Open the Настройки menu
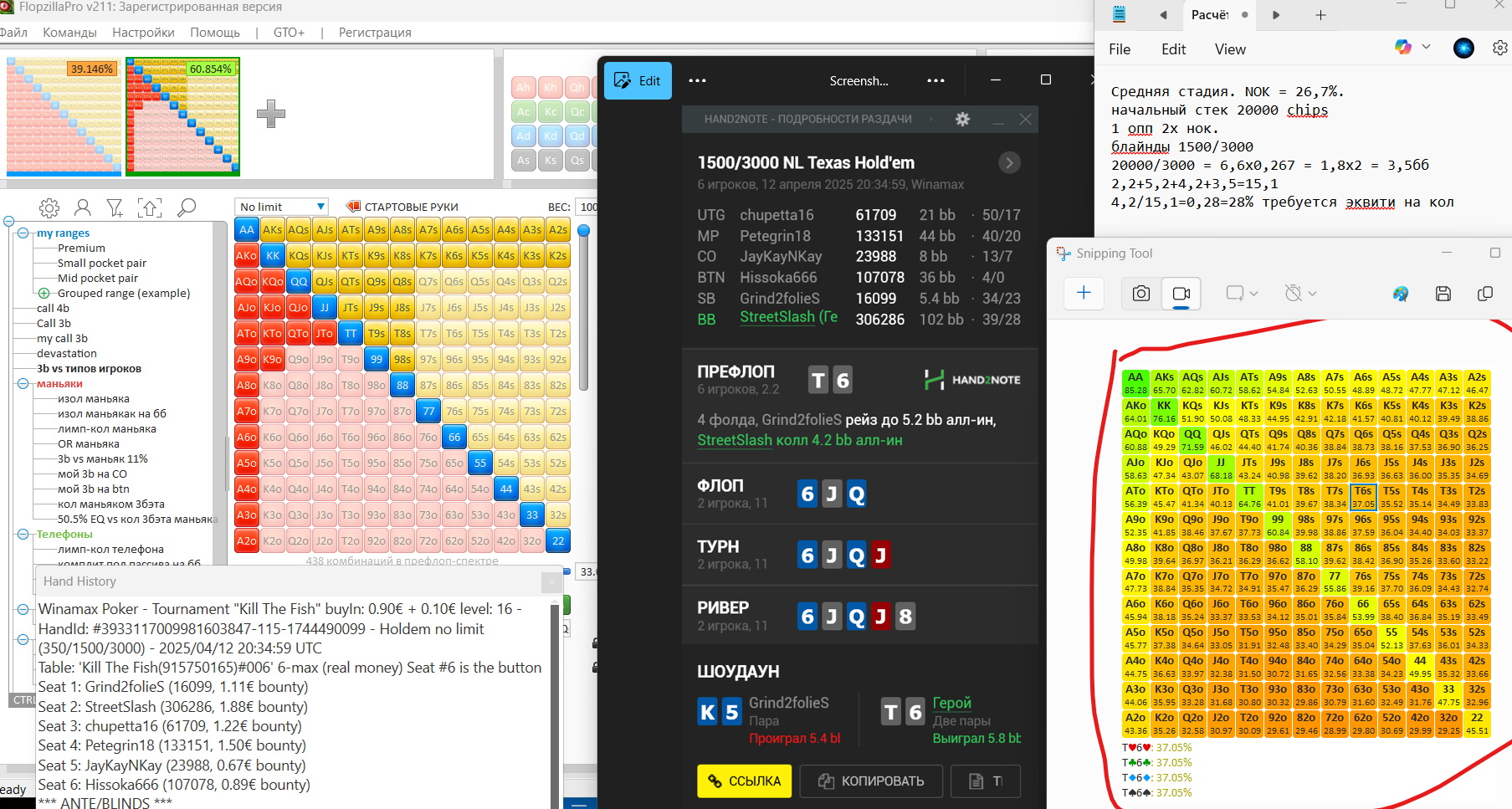Screen dimensions: 1512x809 click(143, 32)
